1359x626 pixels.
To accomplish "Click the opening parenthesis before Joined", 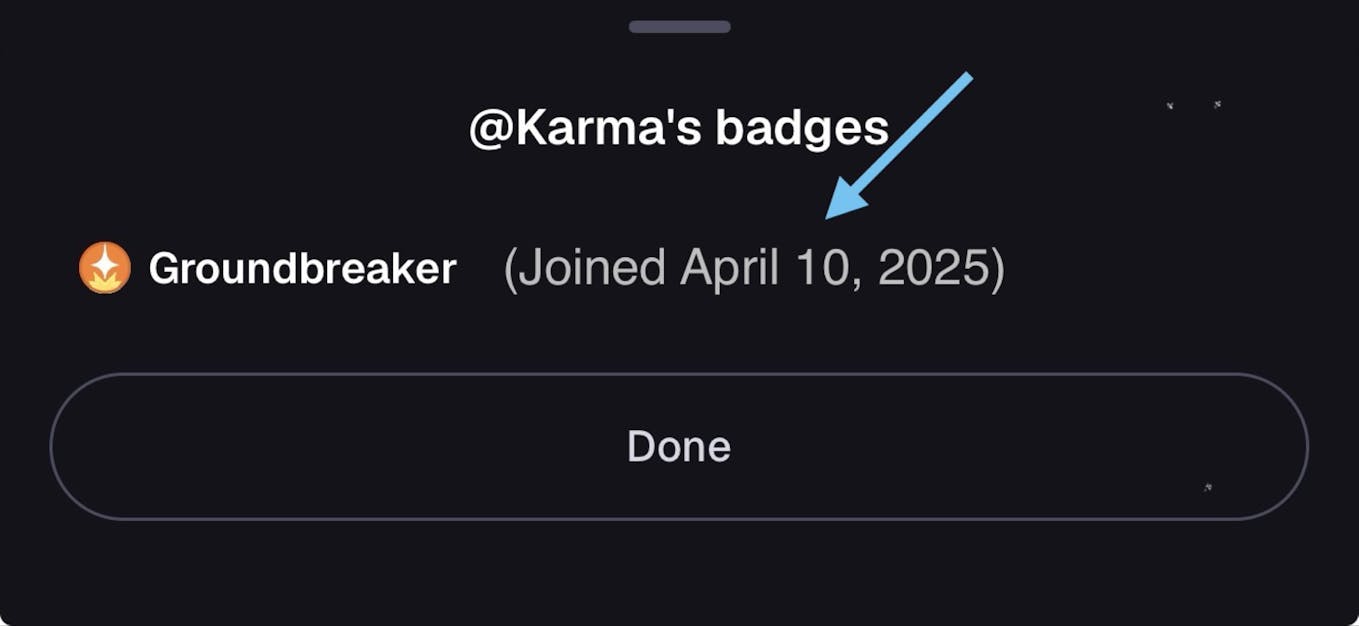I will coord(510,269).
